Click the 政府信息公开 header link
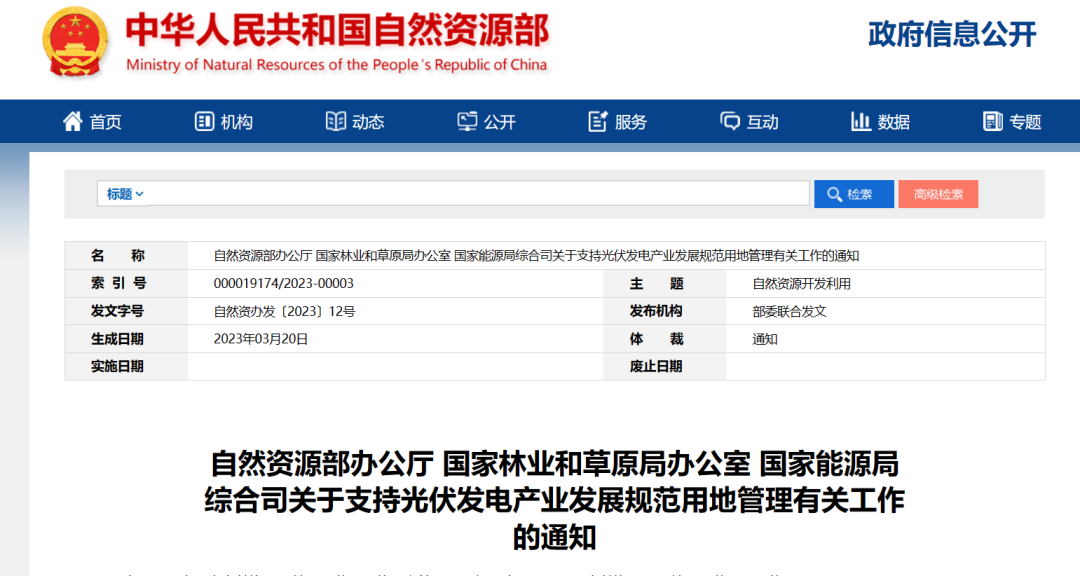 (952, 34)
